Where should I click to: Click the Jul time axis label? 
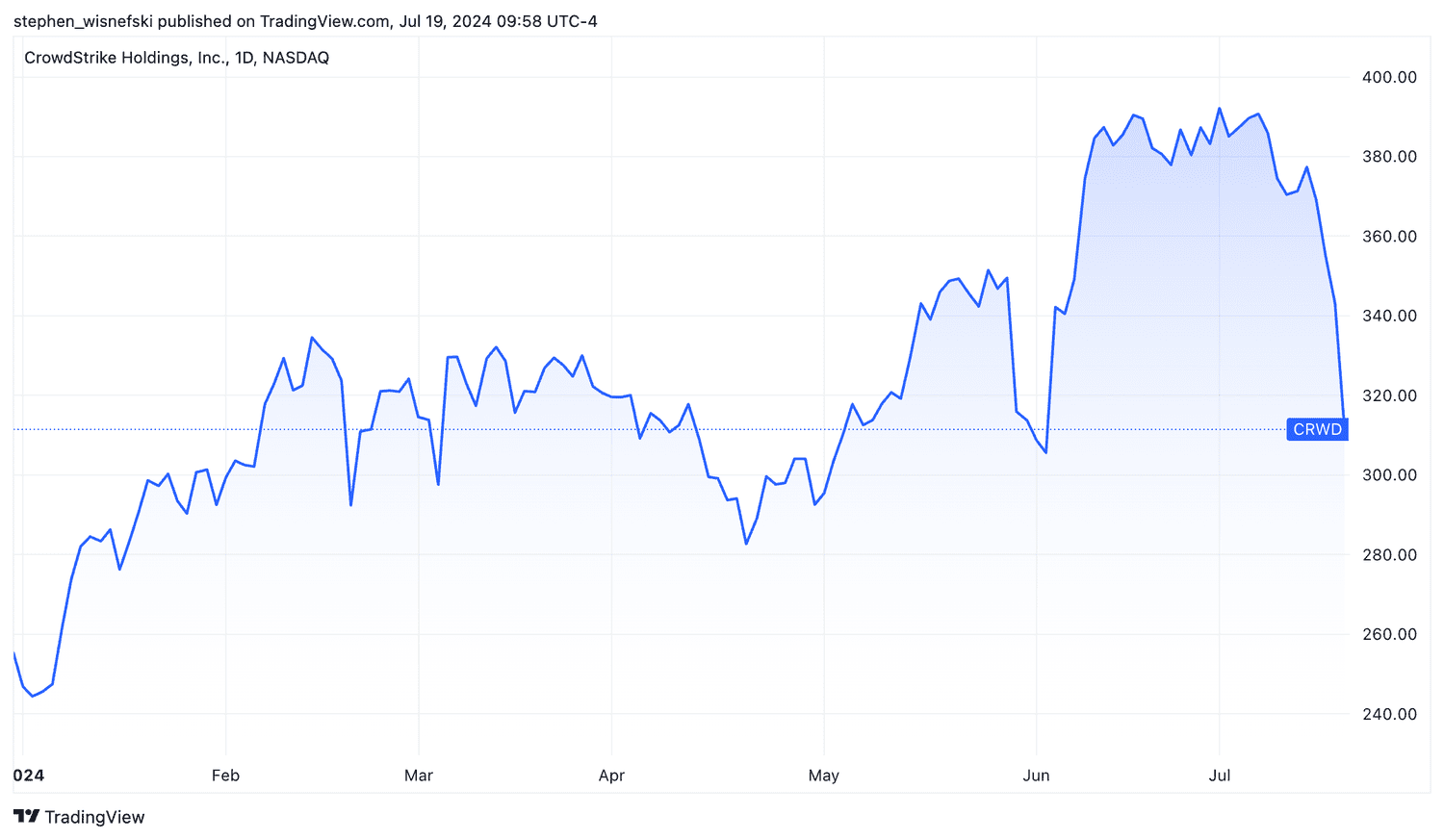pyautogui.click(x=1220, y=776)
